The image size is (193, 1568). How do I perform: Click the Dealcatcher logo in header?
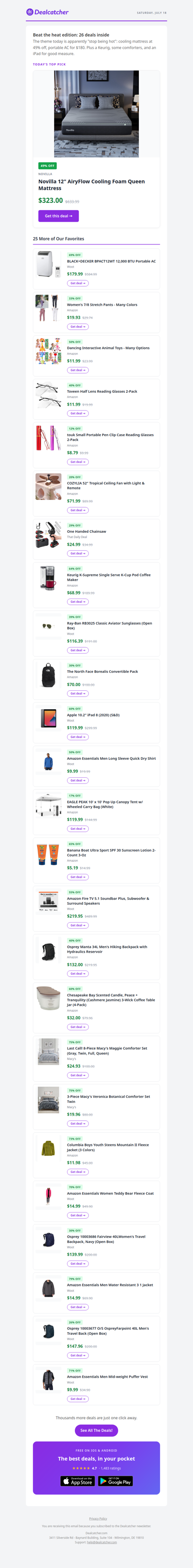[47, 12]
